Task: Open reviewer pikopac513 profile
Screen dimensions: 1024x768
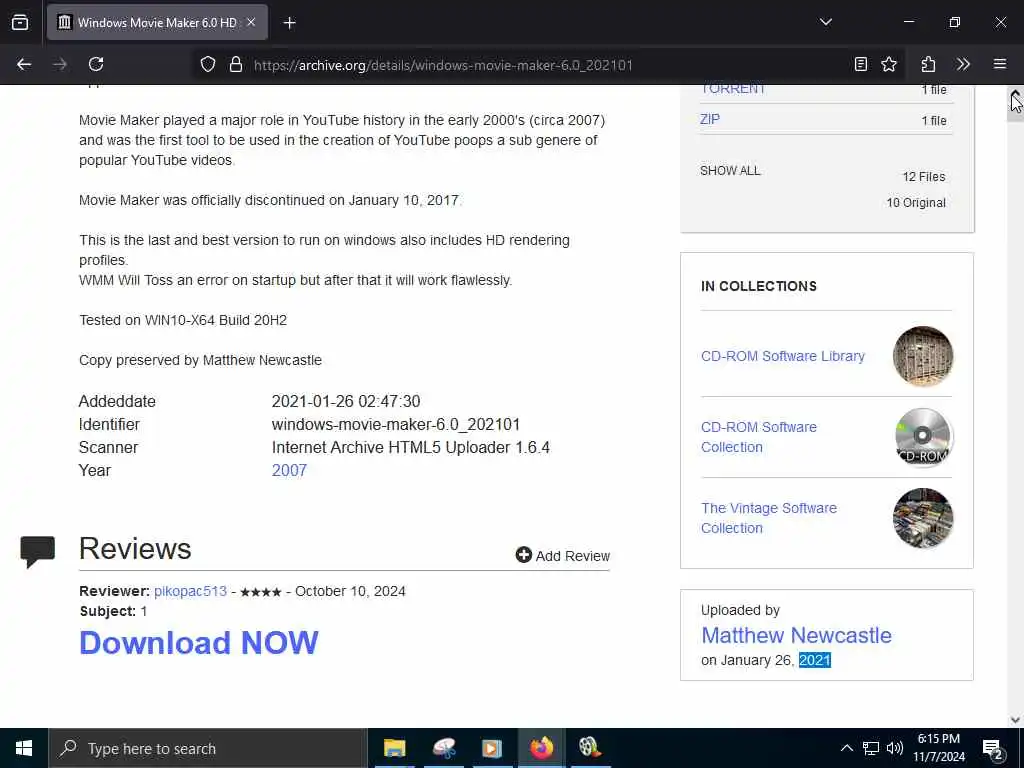Action: (x=190, y=591)
